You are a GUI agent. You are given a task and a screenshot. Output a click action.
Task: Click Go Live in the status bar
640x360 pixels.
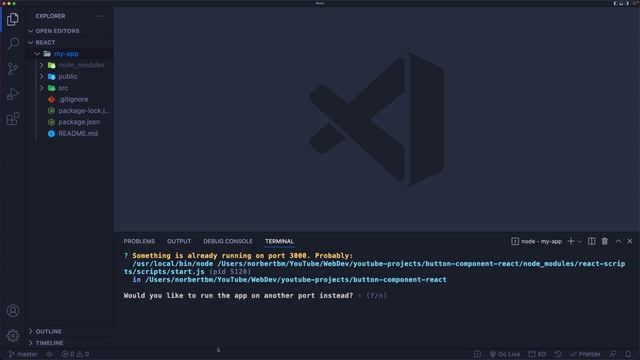point(505,354)
